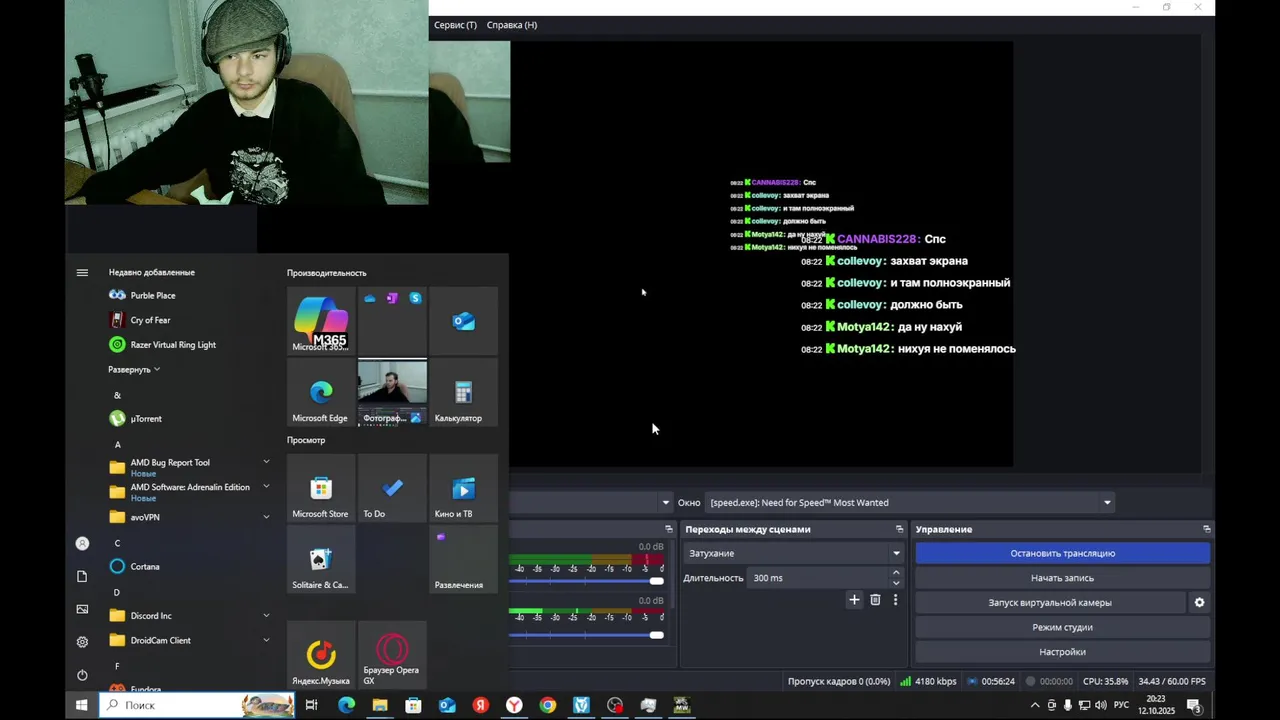Increase Длительность with up arrow
The image size is (1280, 720).
[896, 572]
